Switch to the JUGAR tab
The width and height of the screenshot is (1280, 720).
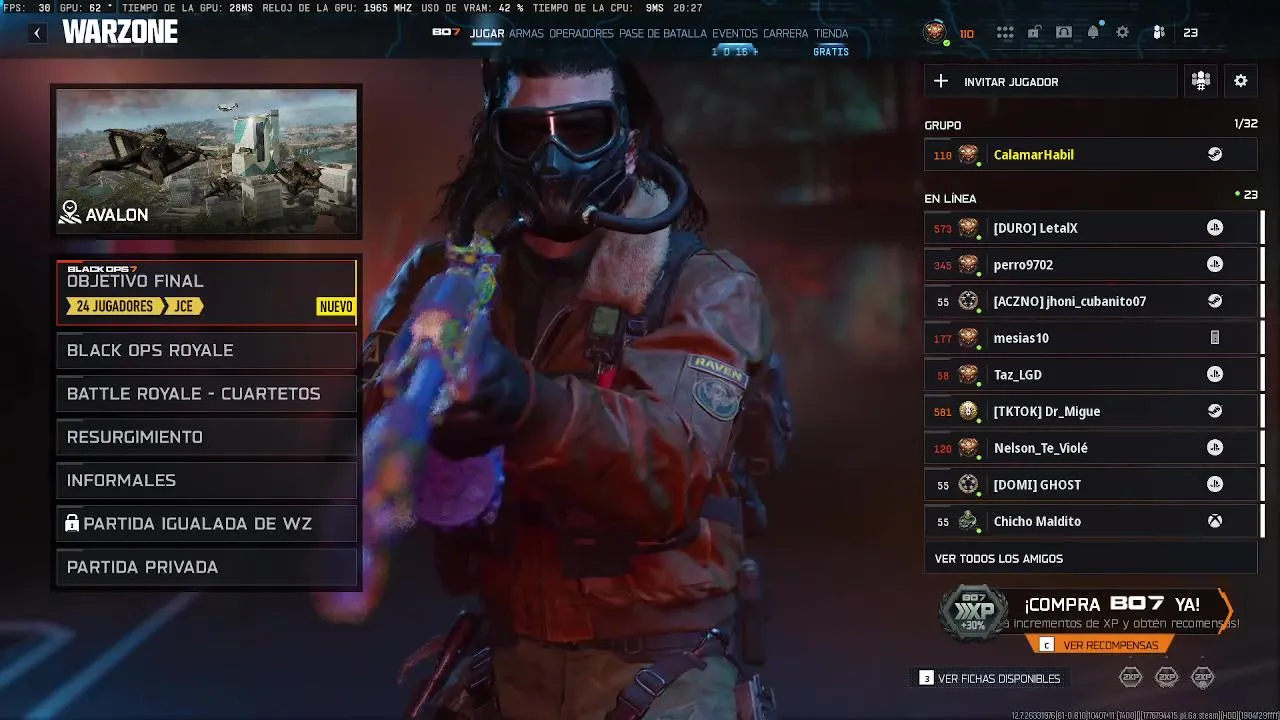[487, 33]
